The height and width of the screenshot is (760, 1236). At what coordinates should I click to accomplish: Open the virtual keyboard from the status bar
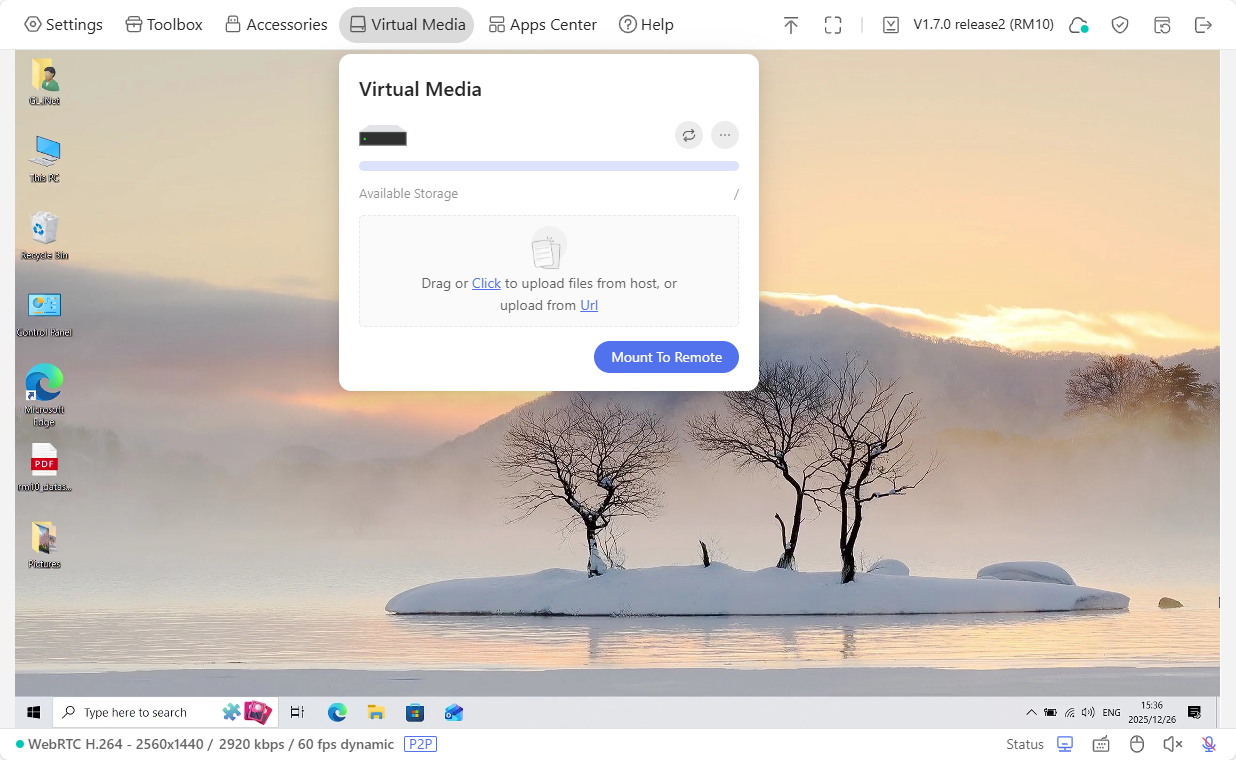[x=1101, y=744]
